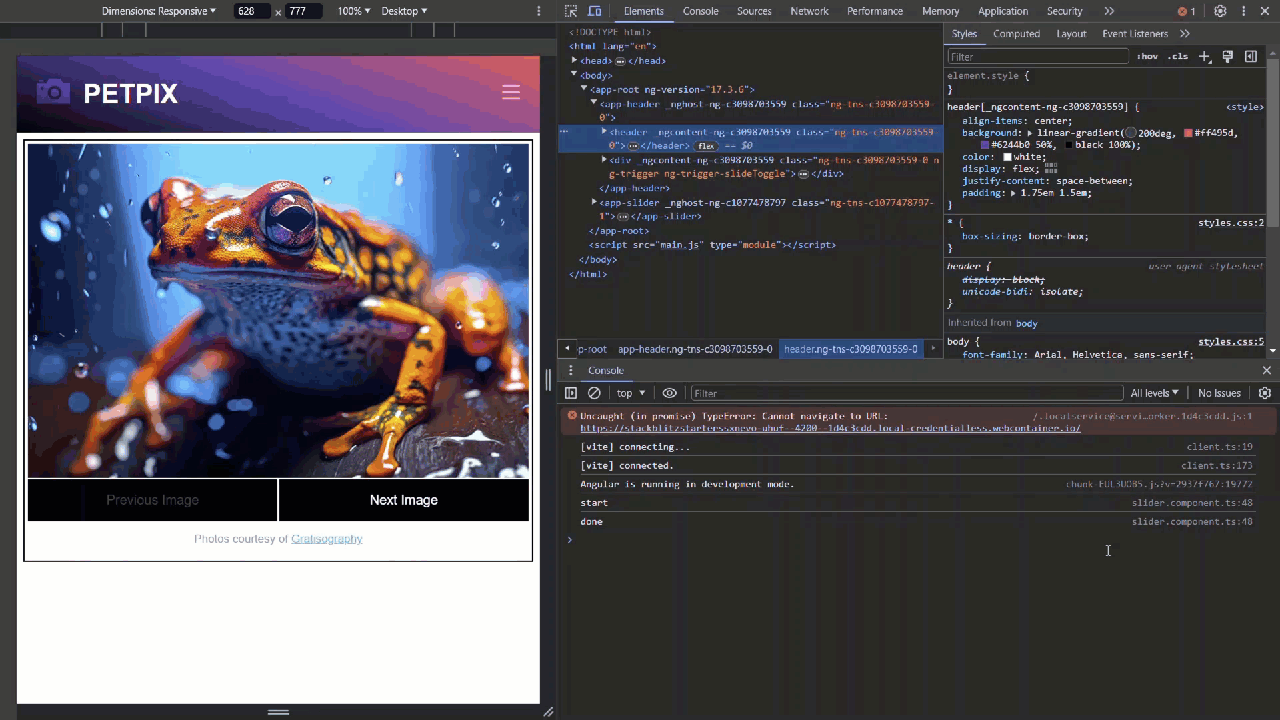Open the Memory tab
Viewport: 1280px width, 720px height.
(x=940, y=11)
